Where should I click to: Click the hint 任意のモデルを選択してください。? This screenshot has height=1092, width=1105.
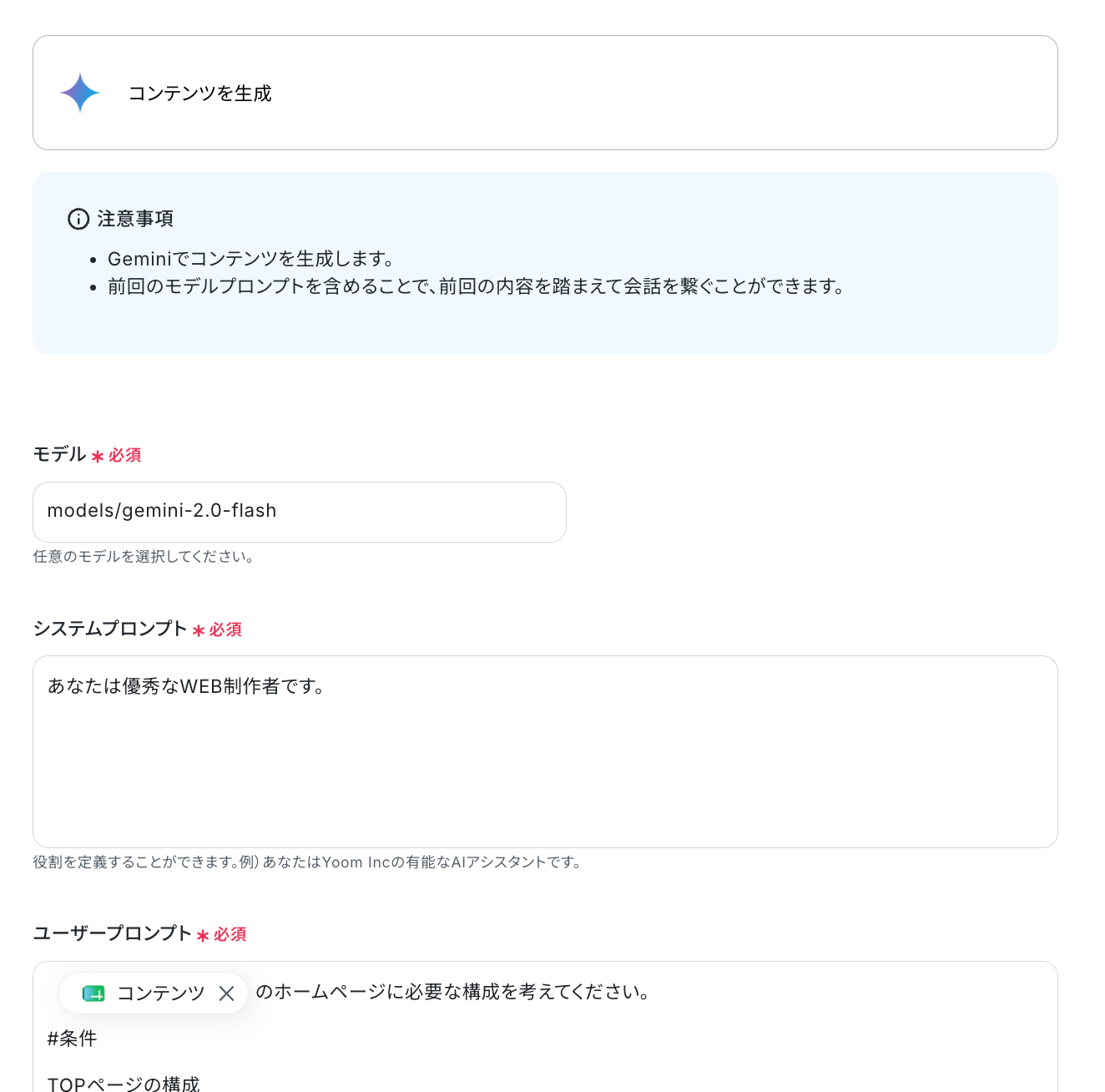(x=144, y=557)
